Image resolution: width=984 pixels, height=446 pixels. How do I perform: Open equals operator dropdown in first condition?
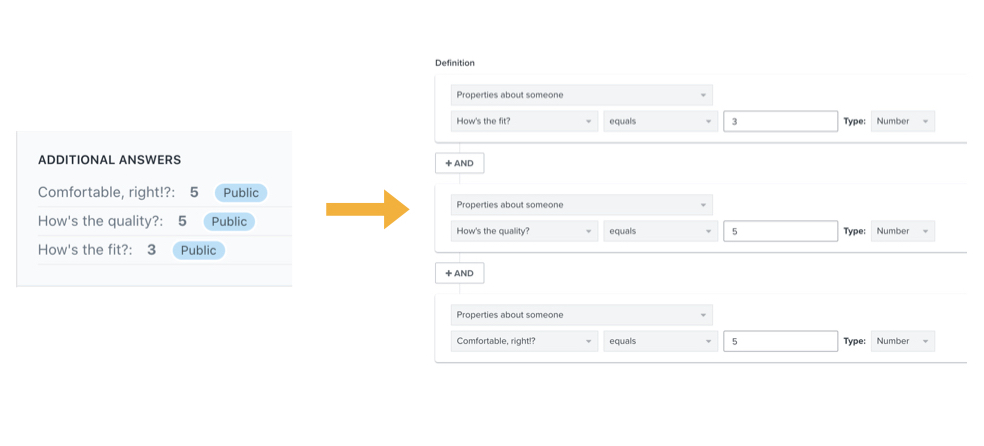[x=659, y=121]
